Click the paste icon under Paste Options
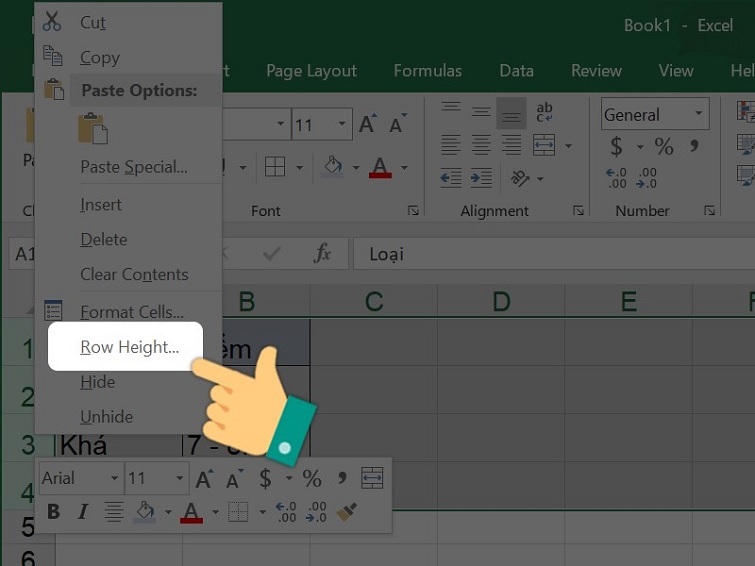Image resolution: width=755 pixels, height=566 pixels. click(x=92, y=129)
